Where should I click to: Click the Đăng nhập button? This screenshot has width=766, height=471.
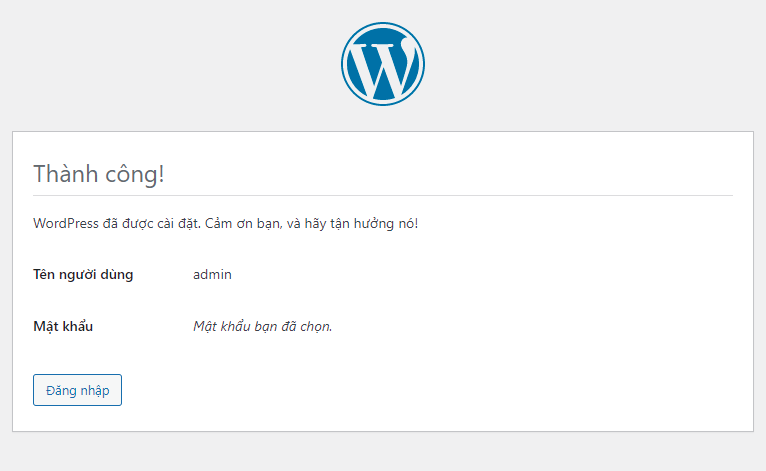tap(77, 390)
